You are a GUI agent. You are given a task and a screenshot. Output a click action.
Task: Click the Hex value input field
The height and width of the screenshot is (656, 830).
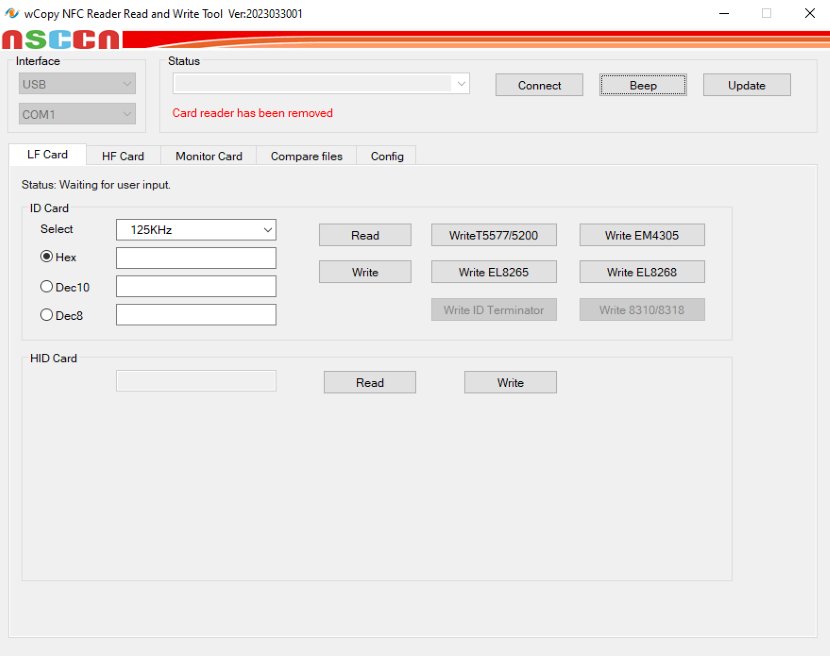pyautogui.click(x=196, y=258)
